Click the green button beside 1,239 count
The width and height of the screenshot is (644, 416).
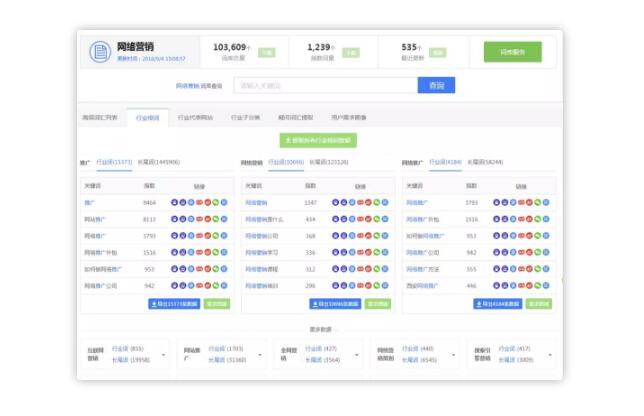pos(351,53)
